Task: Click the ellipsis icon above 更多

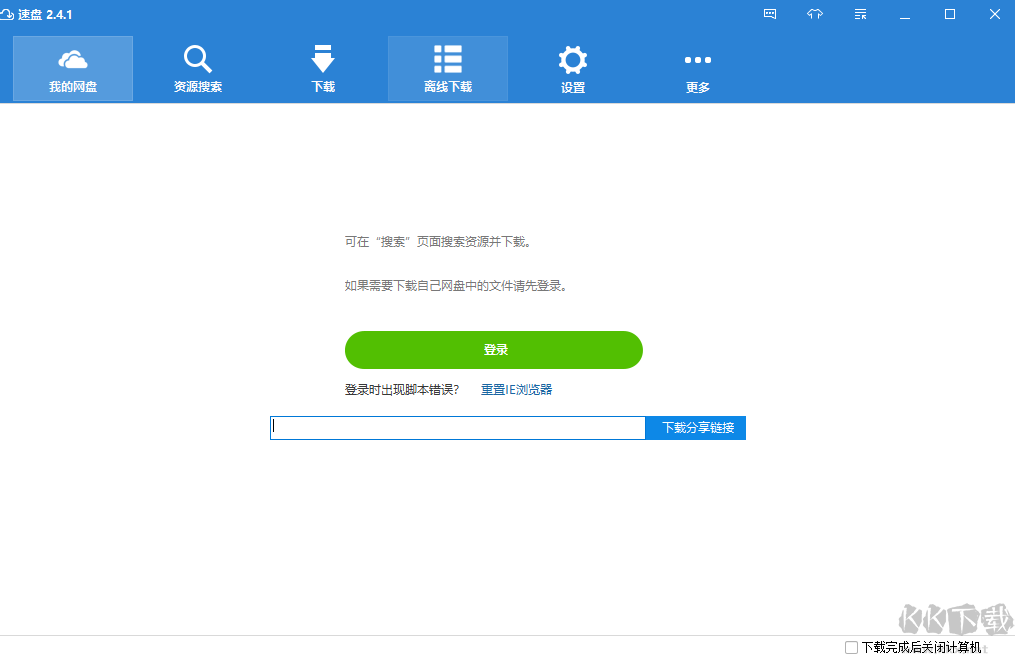Action: tap(697, 58)
